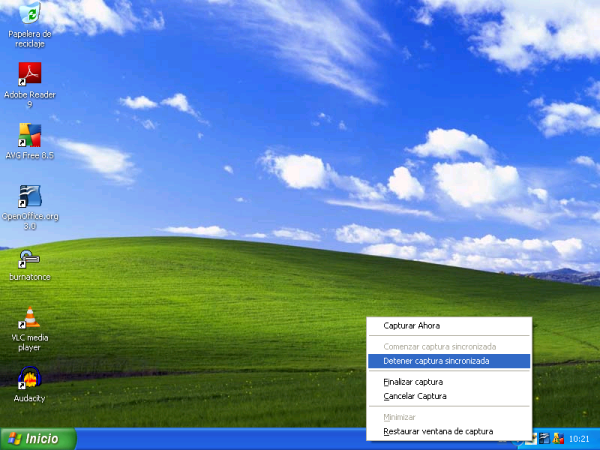Image resolution: width=600 pixels, height=450 pixels.
Task: Click the burnatonce desktop shortcut
Action: (x=29, y=258)
